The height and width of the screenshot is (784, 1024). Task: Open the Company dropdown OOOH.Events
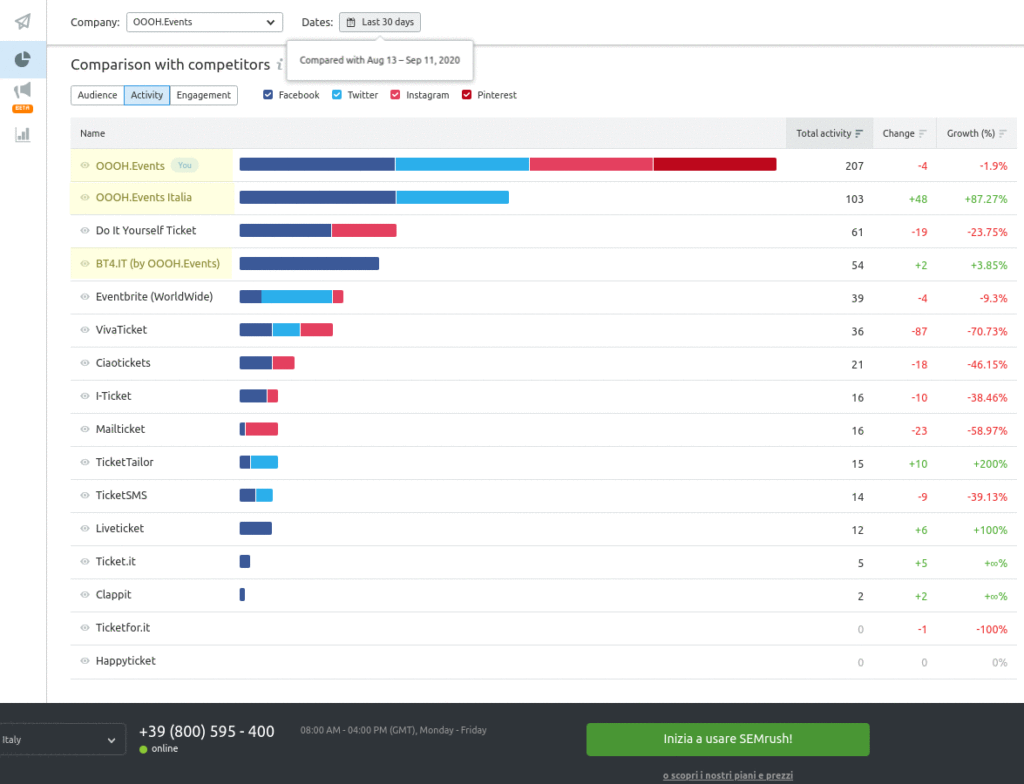(204, 22)
